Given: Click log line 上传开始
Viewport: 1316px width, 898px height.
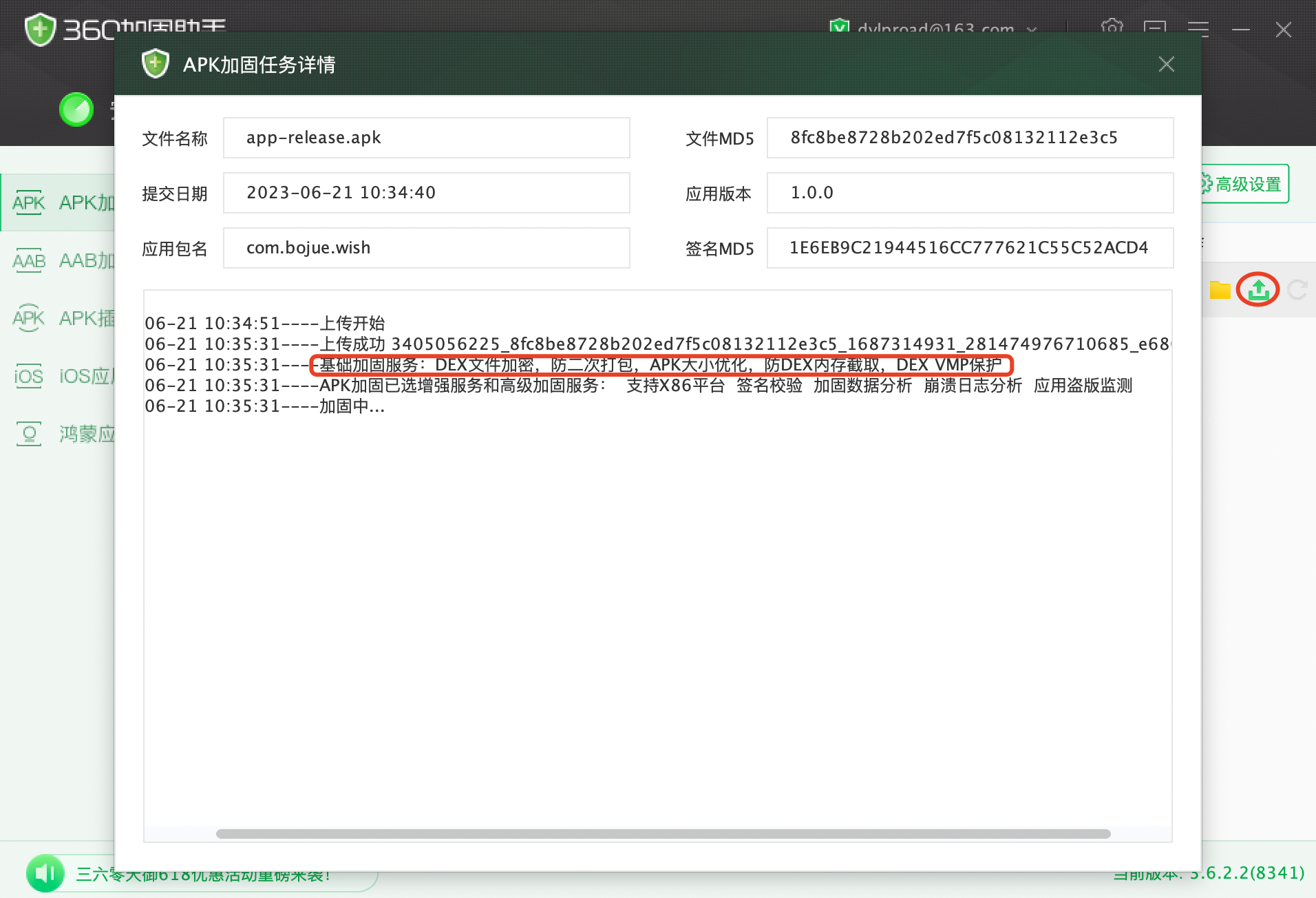Looking at the screenshot, I should [x=265, y=323].
